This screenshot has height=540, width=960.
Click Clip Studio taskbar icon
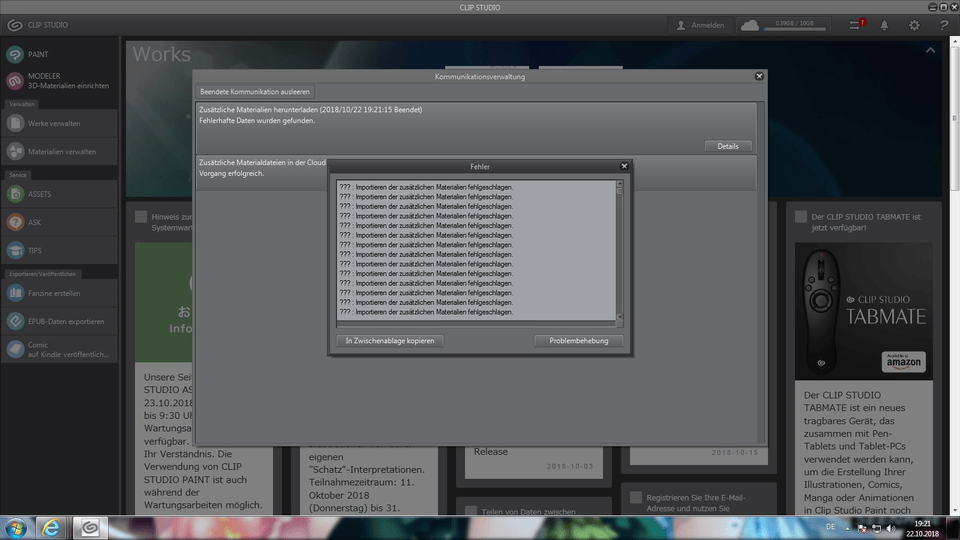tap(90, 528)
